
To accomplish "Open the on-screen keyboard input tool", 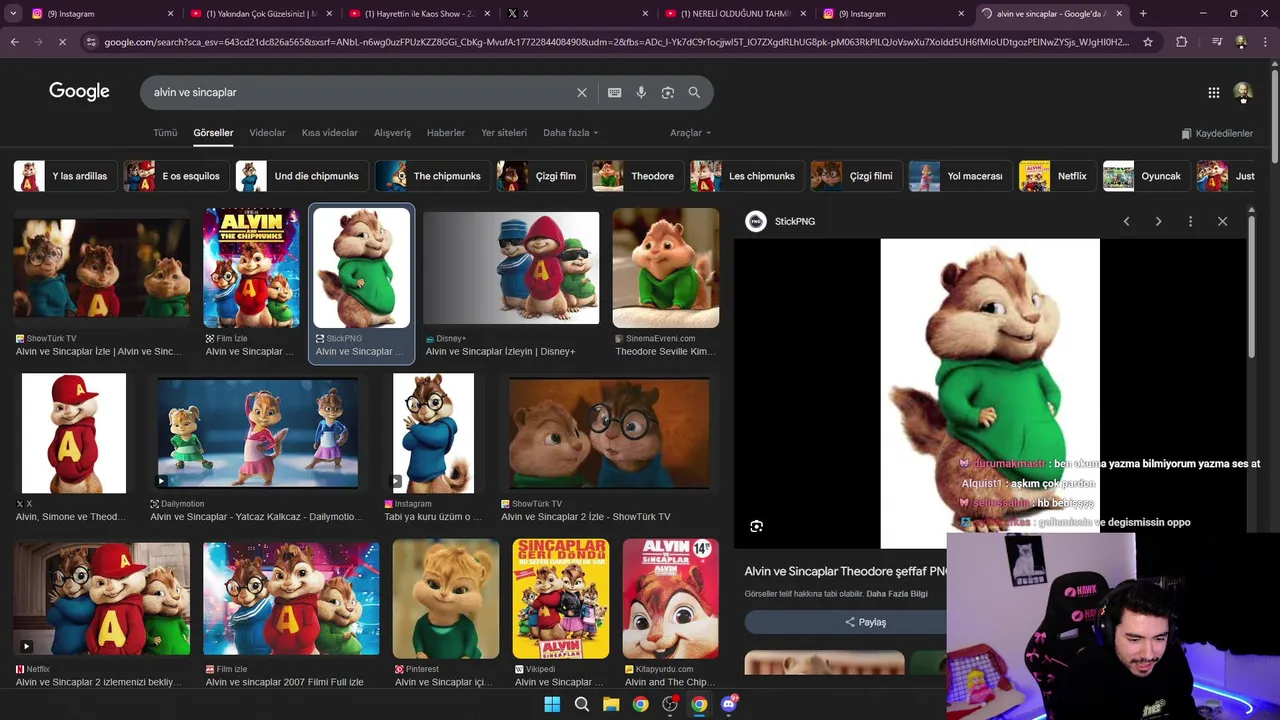I will click(x=615, y=92).
